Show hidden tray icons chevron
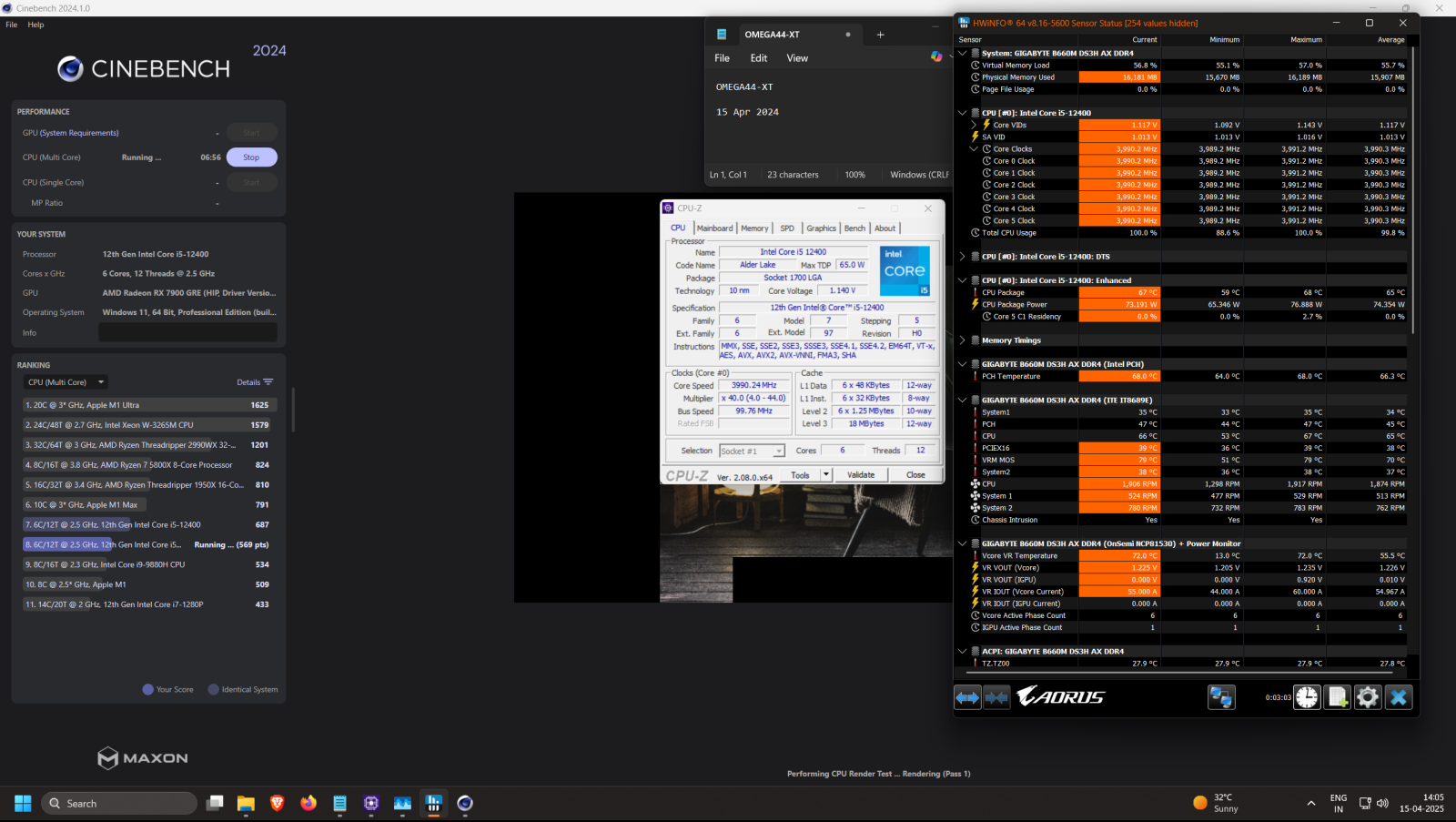This screenshot has height=822, width=1456. click(1311, 803)
